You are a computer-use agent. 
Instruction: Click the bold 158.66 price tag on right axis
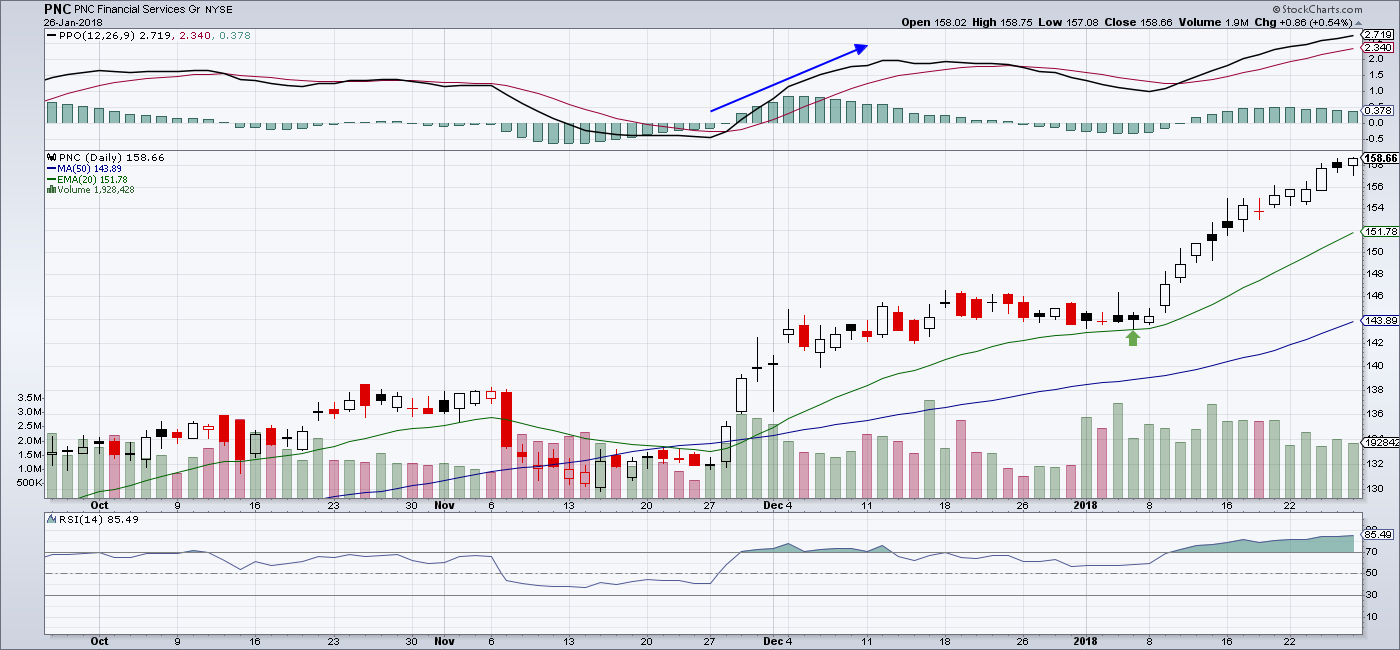click(x=1379, y=158)
